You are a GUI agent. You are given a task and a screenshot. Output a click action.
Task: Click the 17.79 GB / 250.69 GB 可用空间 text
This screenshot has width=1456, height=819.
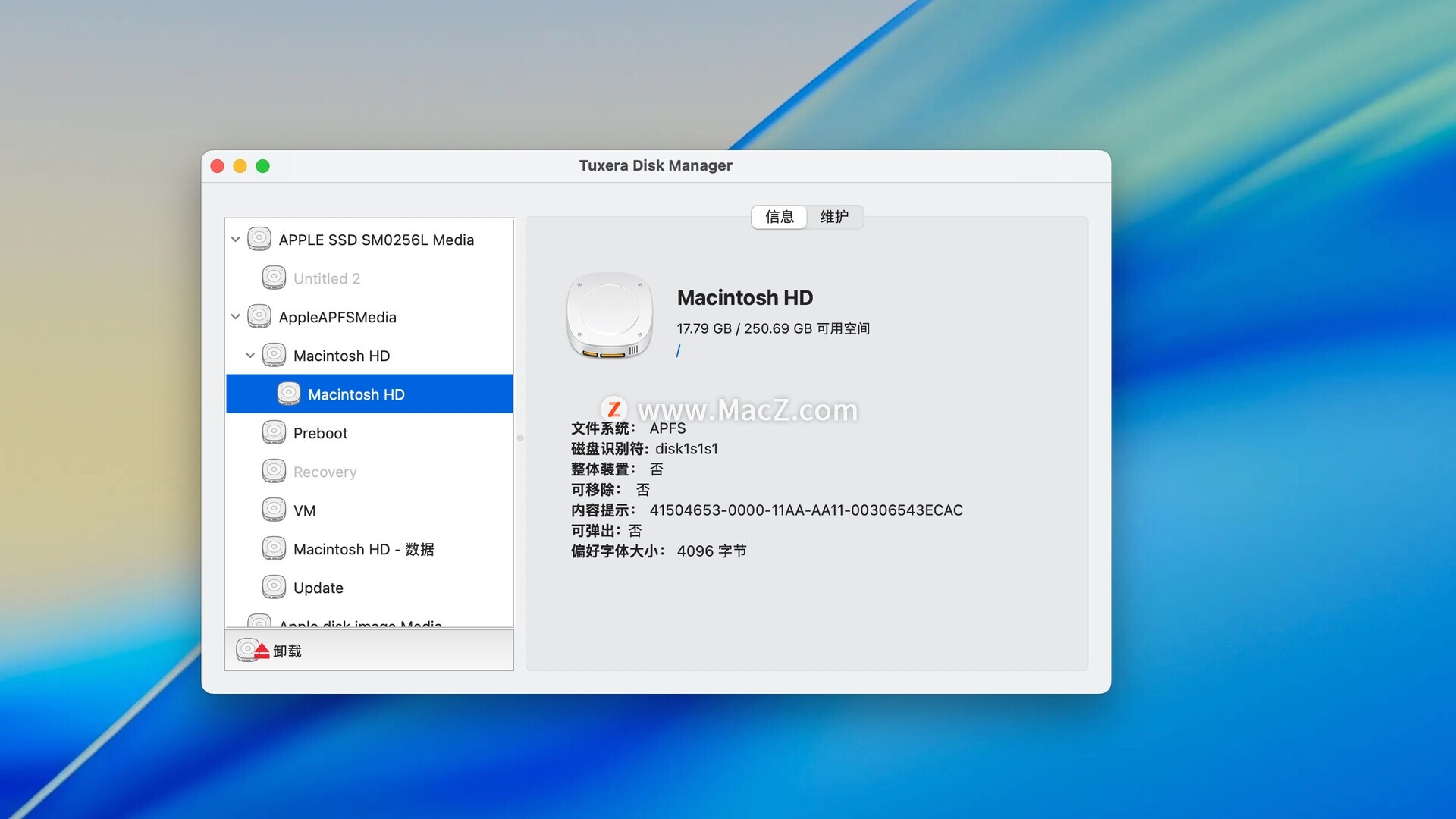click(773, 328)
